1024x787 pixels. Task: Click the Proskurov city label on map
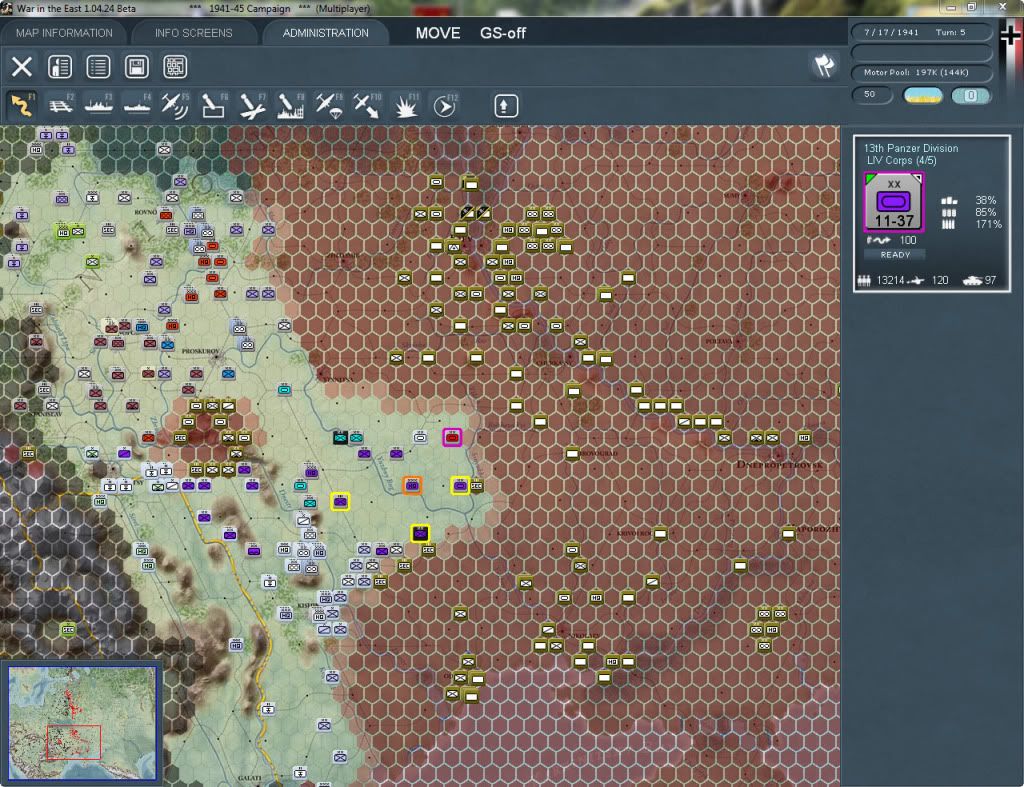pos(200,351)
